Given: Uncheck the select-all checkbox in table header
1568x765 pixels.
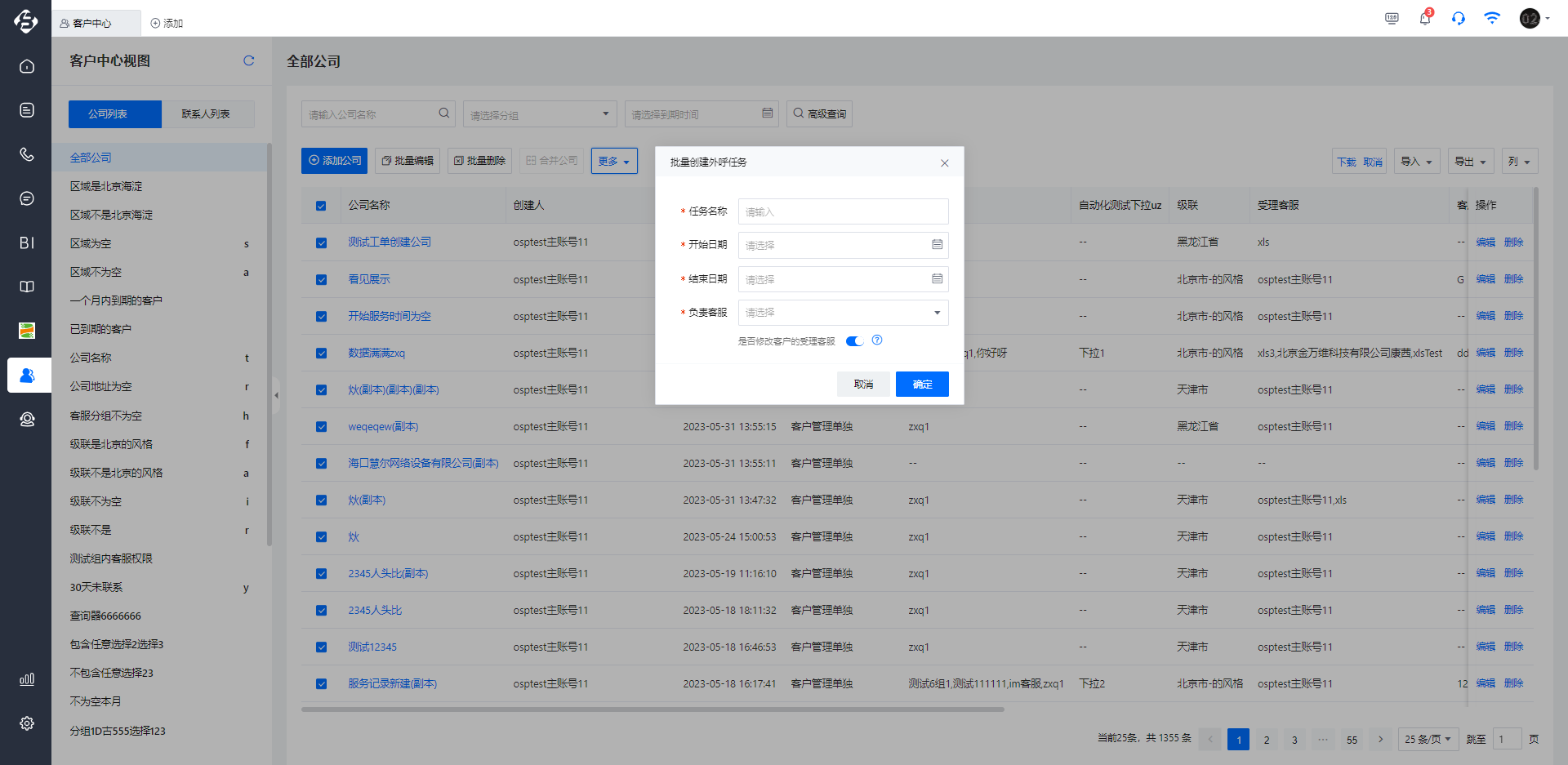Looking at the screenshot, I should 320,206.
